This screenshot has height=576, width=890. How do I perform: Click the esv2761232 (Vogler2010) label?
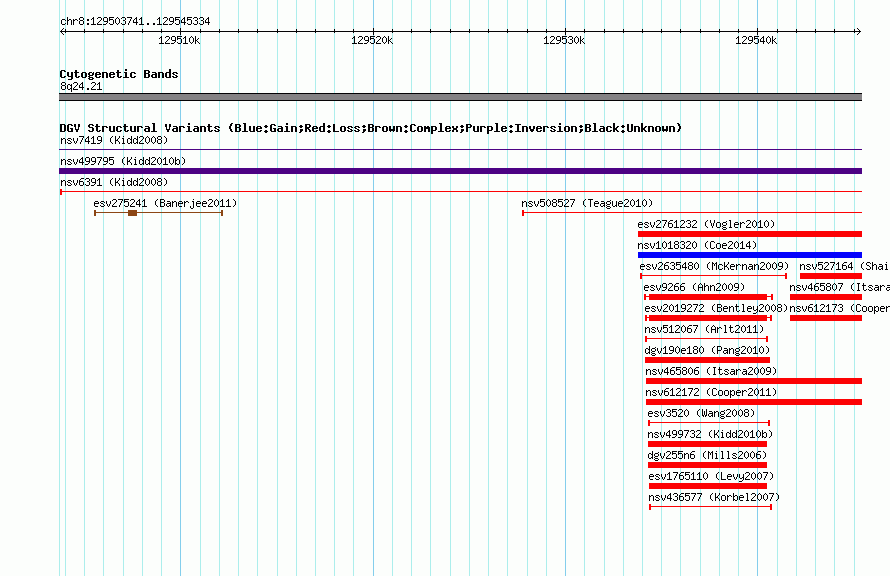[706, 224]
